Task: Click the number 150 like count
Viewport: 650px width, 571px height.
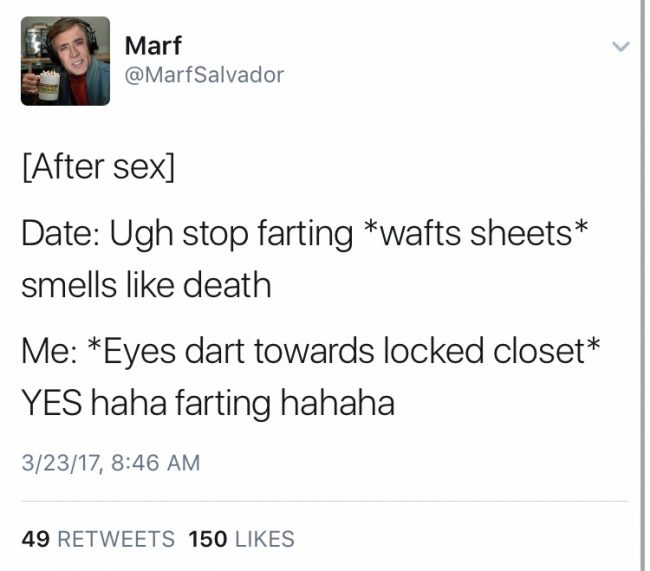Action: tap(208, 539)
